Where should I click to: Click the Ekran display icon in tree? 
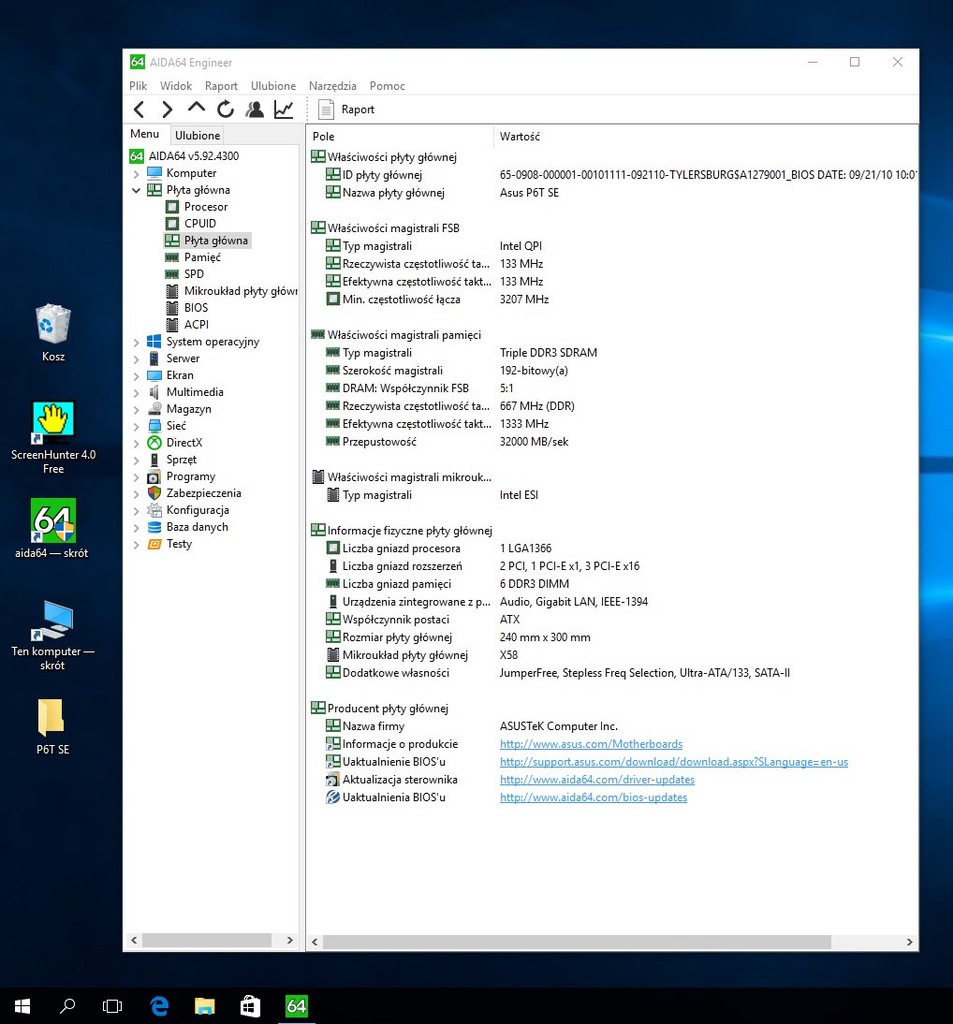coord(154,376)
